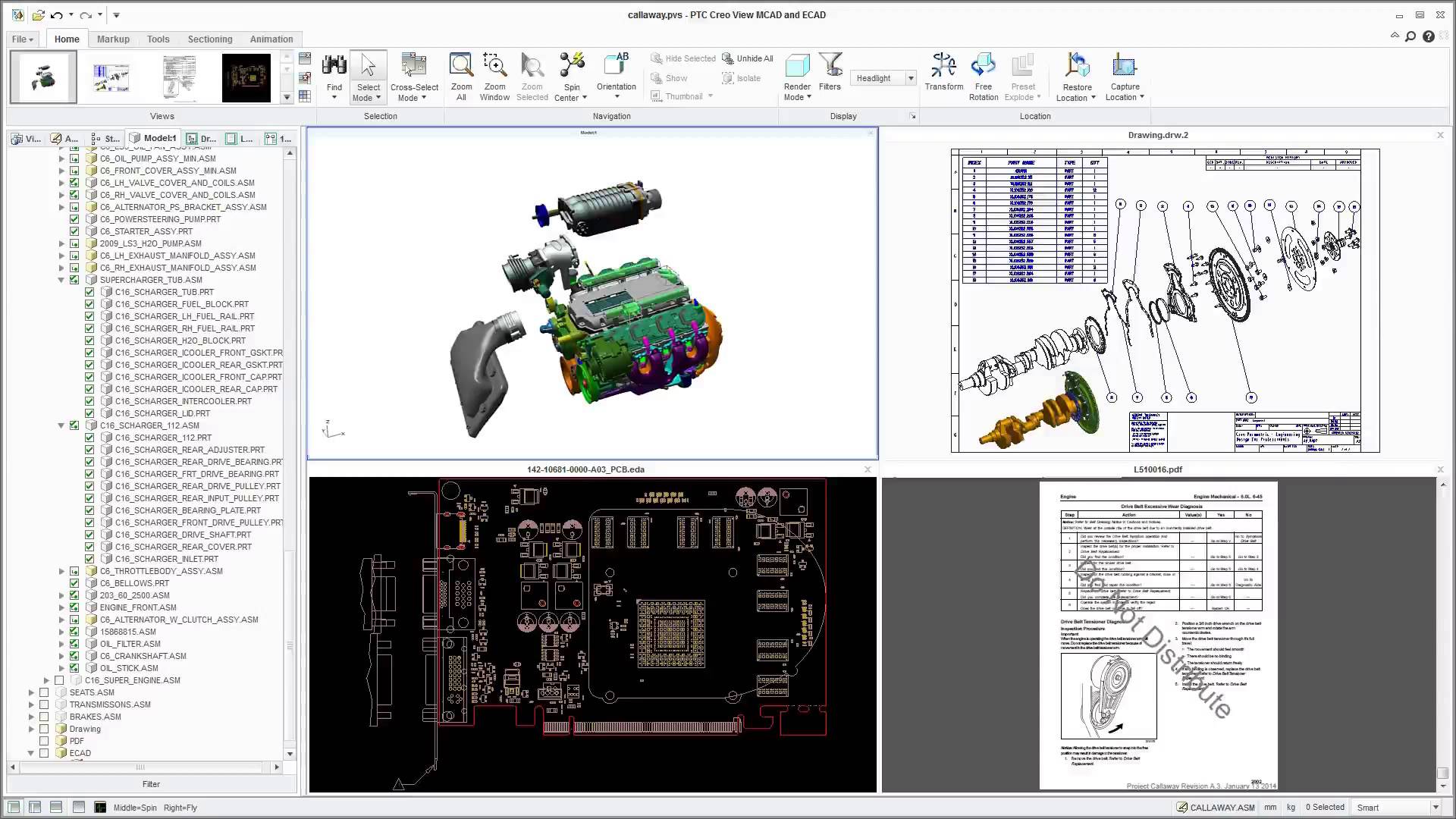
Task: Click the Capture Location icon
Action: click(1125, 66)
